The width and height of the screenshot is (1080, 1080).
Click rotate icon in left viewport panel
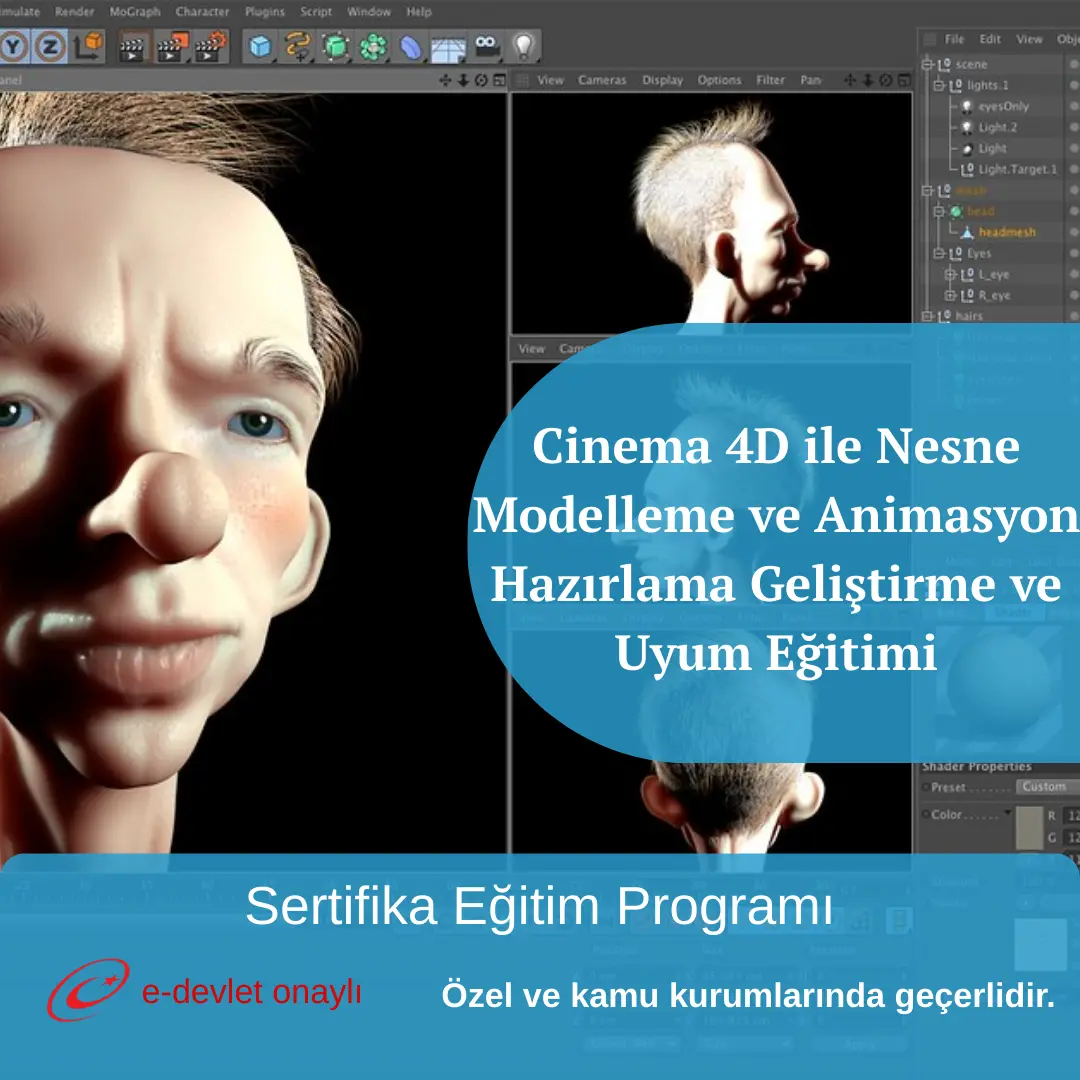[x=481, y=81]
